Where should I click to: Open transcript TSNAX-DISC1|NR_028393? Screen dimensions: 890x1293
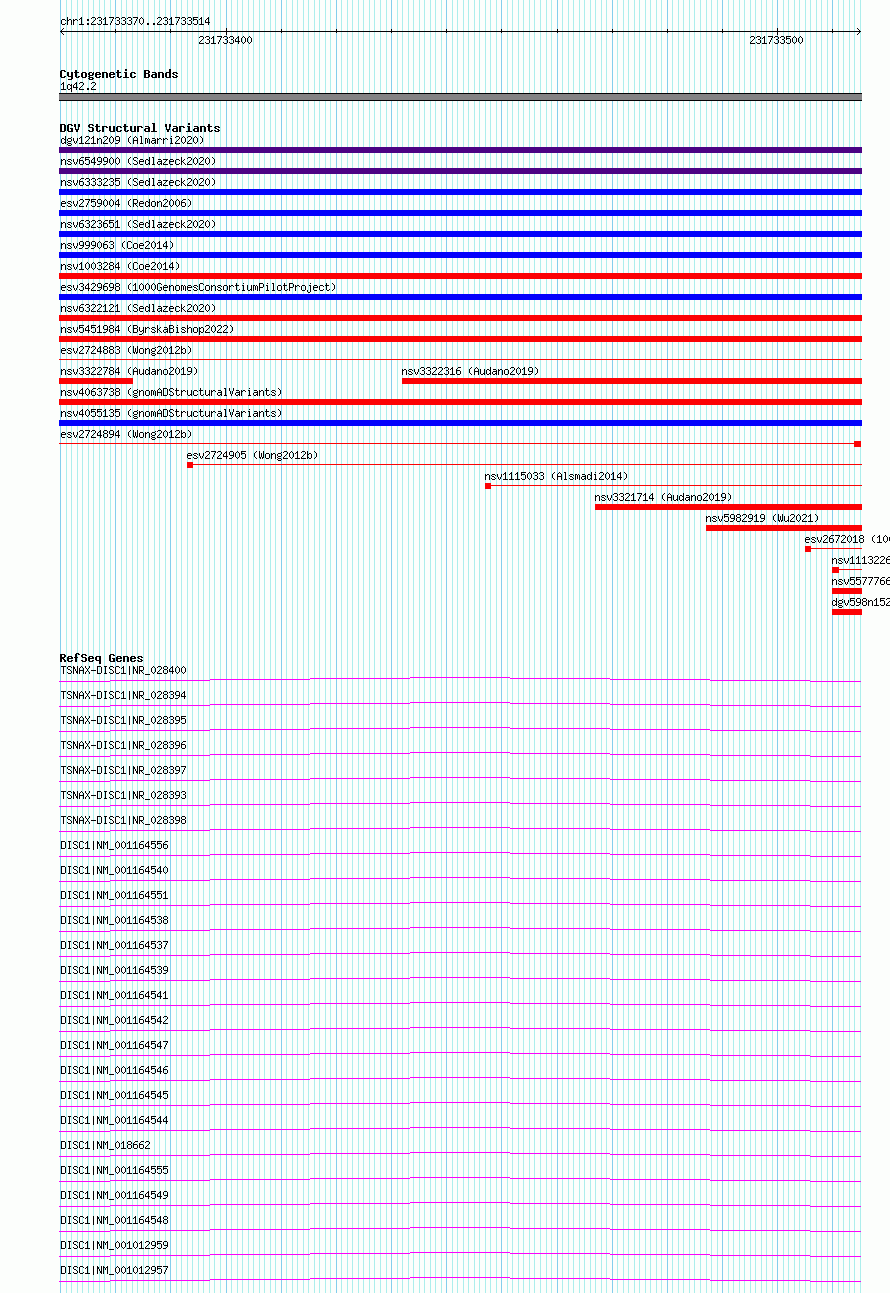[123, 795]
